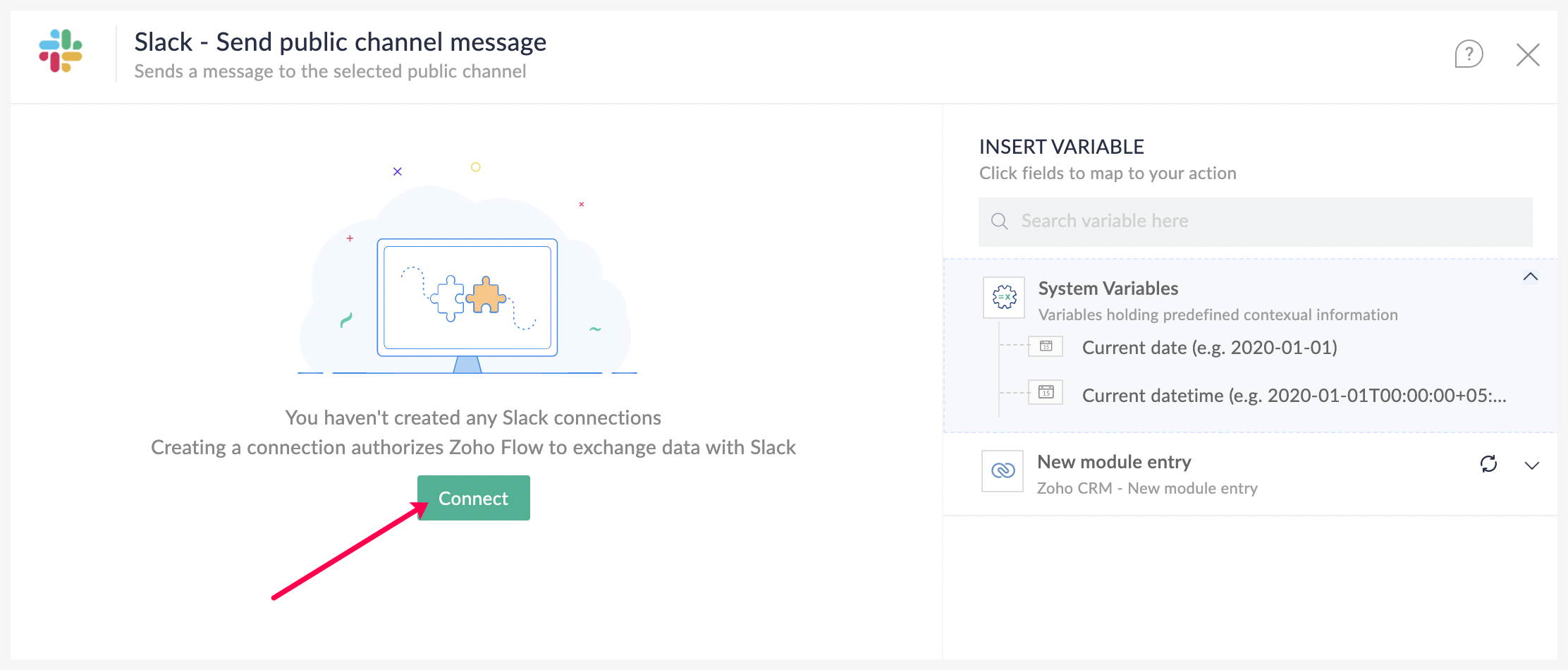The height and width of the screenshot is (670, 1568).
Task: Click the search magnifier icon
Action: (999, 221)
